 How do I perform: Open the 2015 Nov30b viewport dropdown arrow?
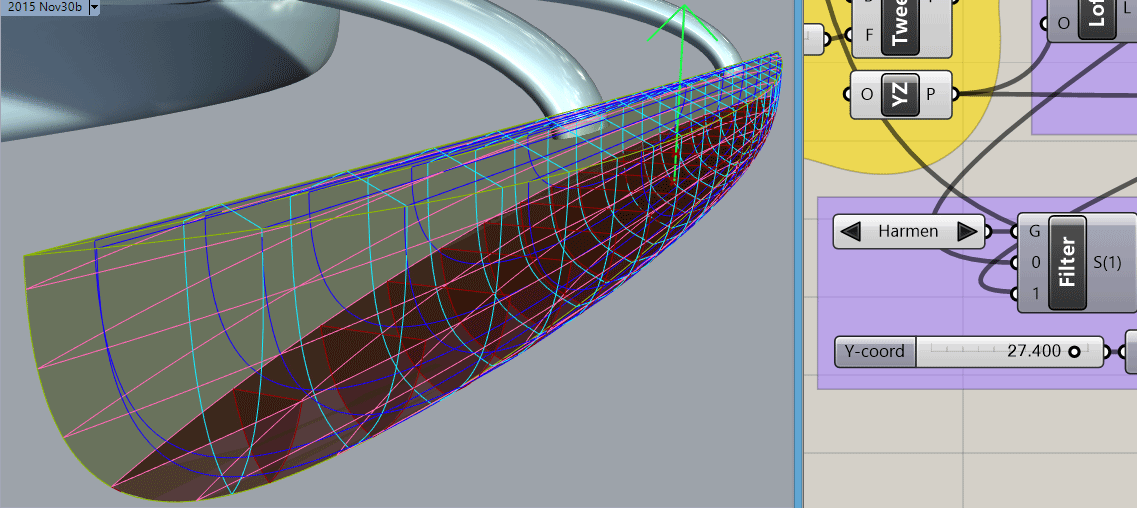(94, 7)
